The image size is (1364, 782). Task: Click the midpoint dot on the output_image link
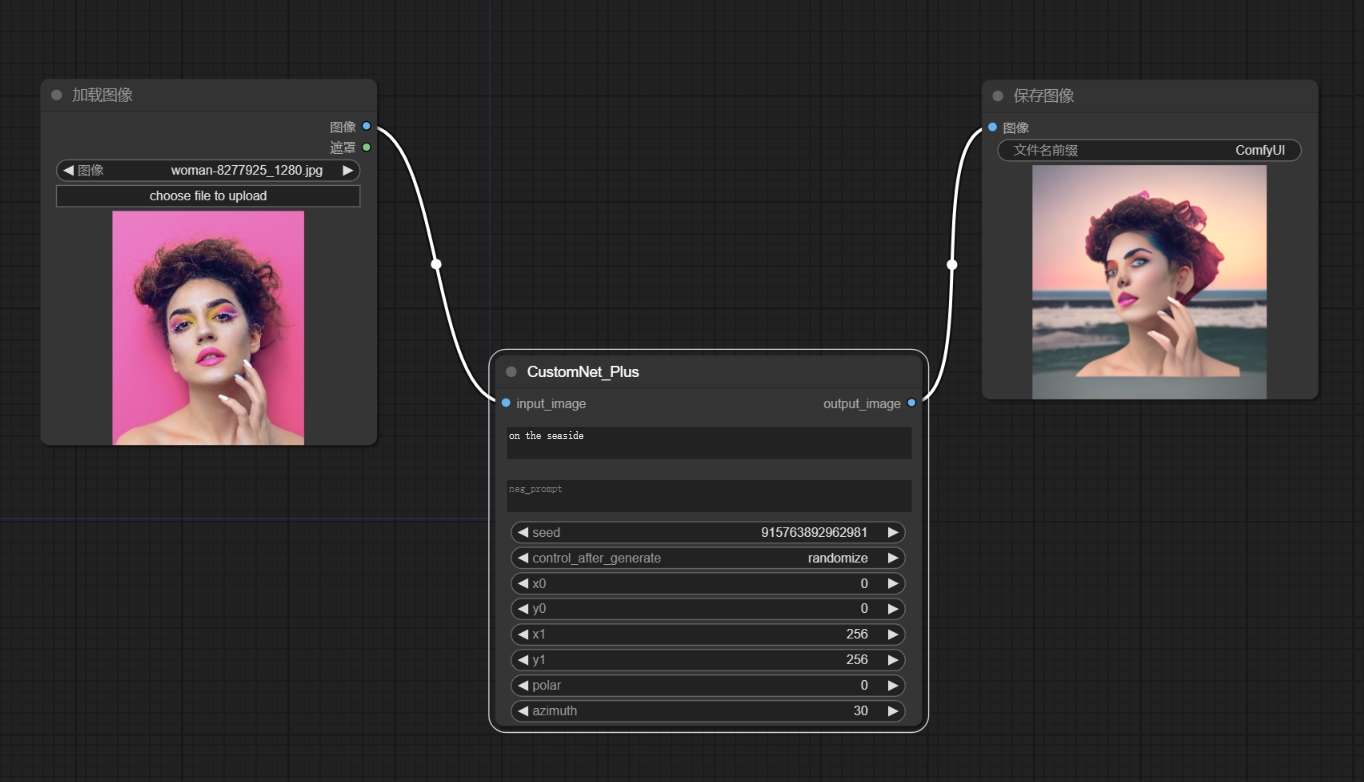[x=952, y=265]
